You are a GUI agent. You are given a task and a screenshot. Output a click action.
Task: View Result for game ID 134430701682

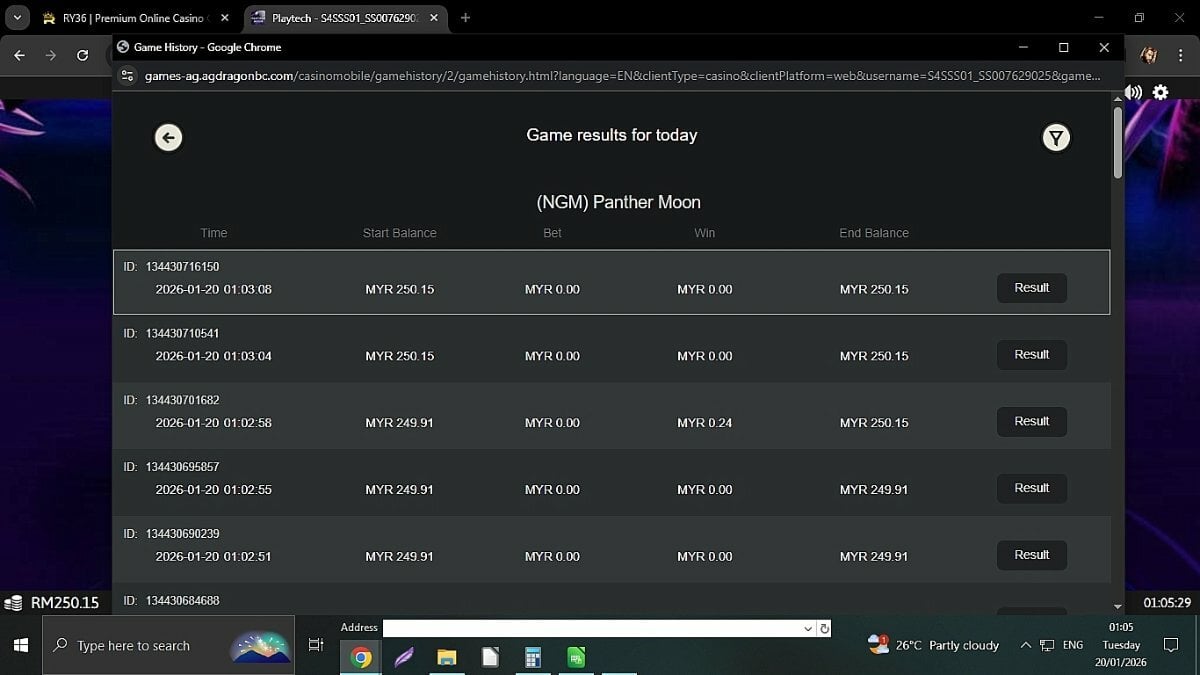[1031, 422]
